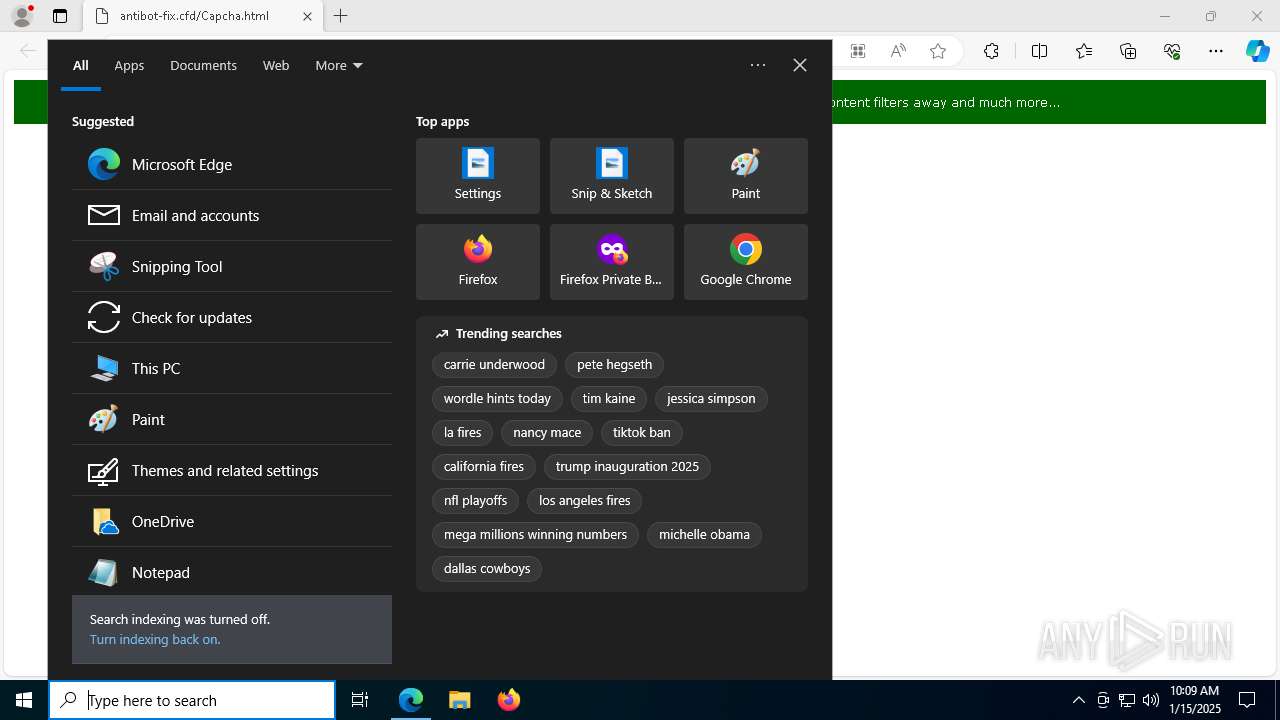This screenshot has width=1280, height=720.
Task: Open search panel options ellipsis
Action: [x=758, y=65]
